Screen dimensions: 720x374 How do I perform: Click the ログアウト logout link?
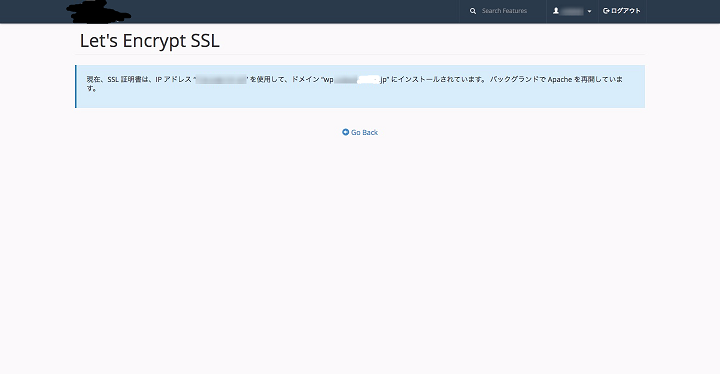(x=621, y=11)
